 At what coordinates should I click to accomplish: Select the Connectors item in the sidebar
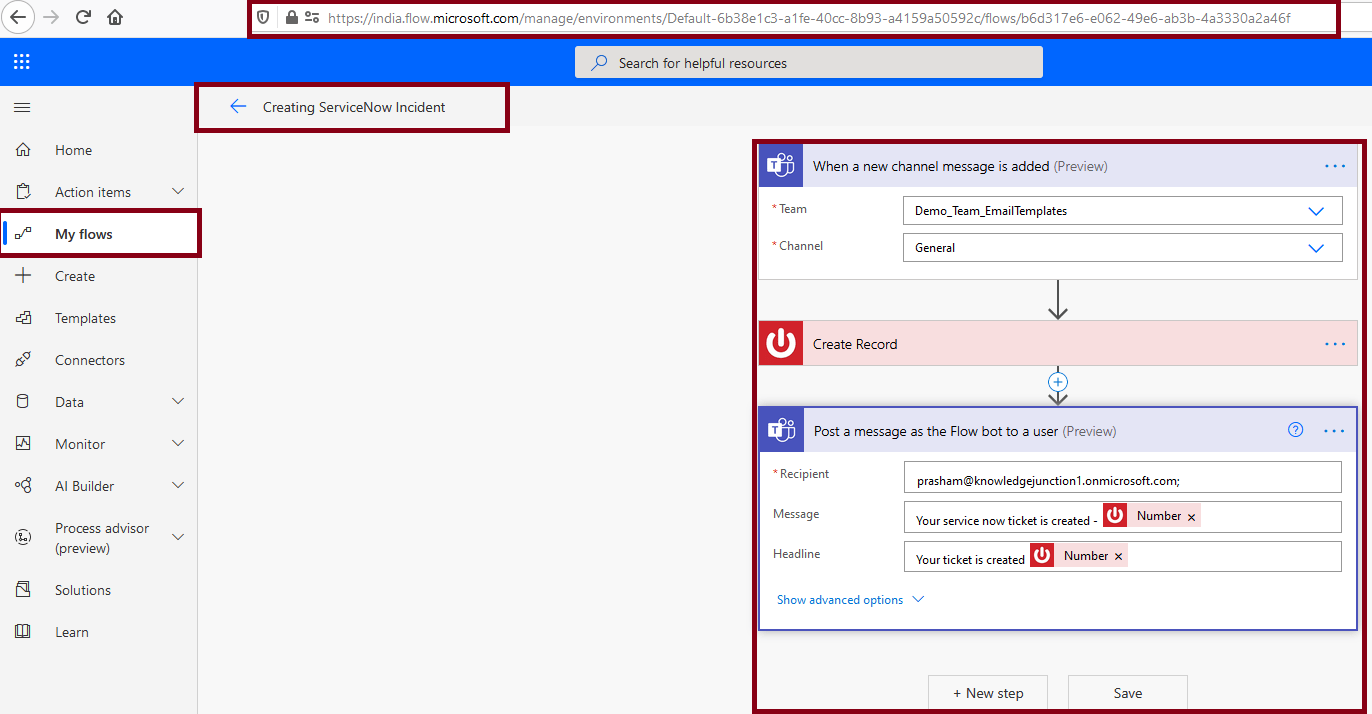pos(87,359)
